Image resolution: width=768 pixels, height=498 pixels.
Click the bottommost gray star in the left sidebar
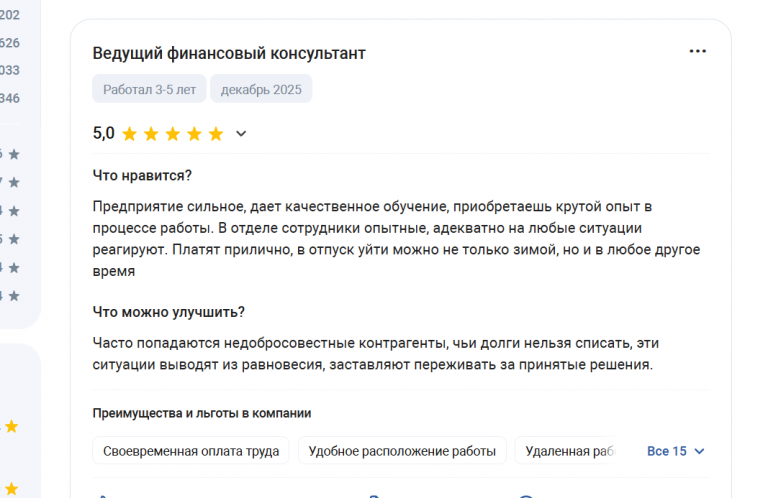[x=13, y=295]
